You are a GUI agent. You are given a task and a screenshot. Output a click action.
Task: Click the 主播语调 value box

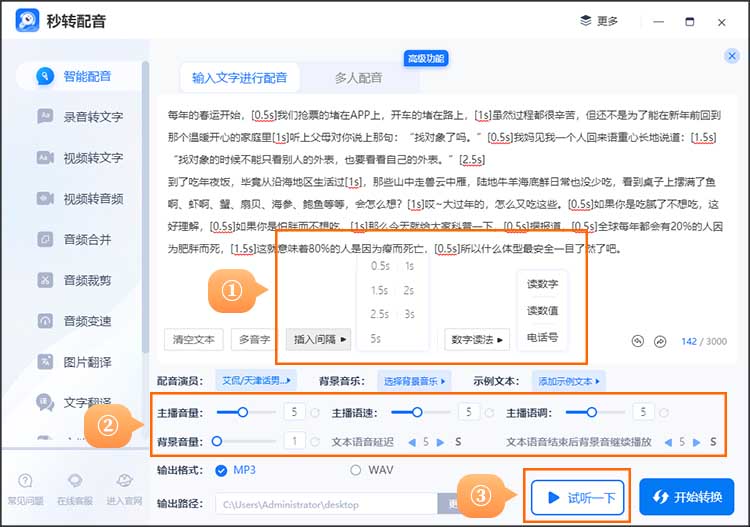[643, 412]
